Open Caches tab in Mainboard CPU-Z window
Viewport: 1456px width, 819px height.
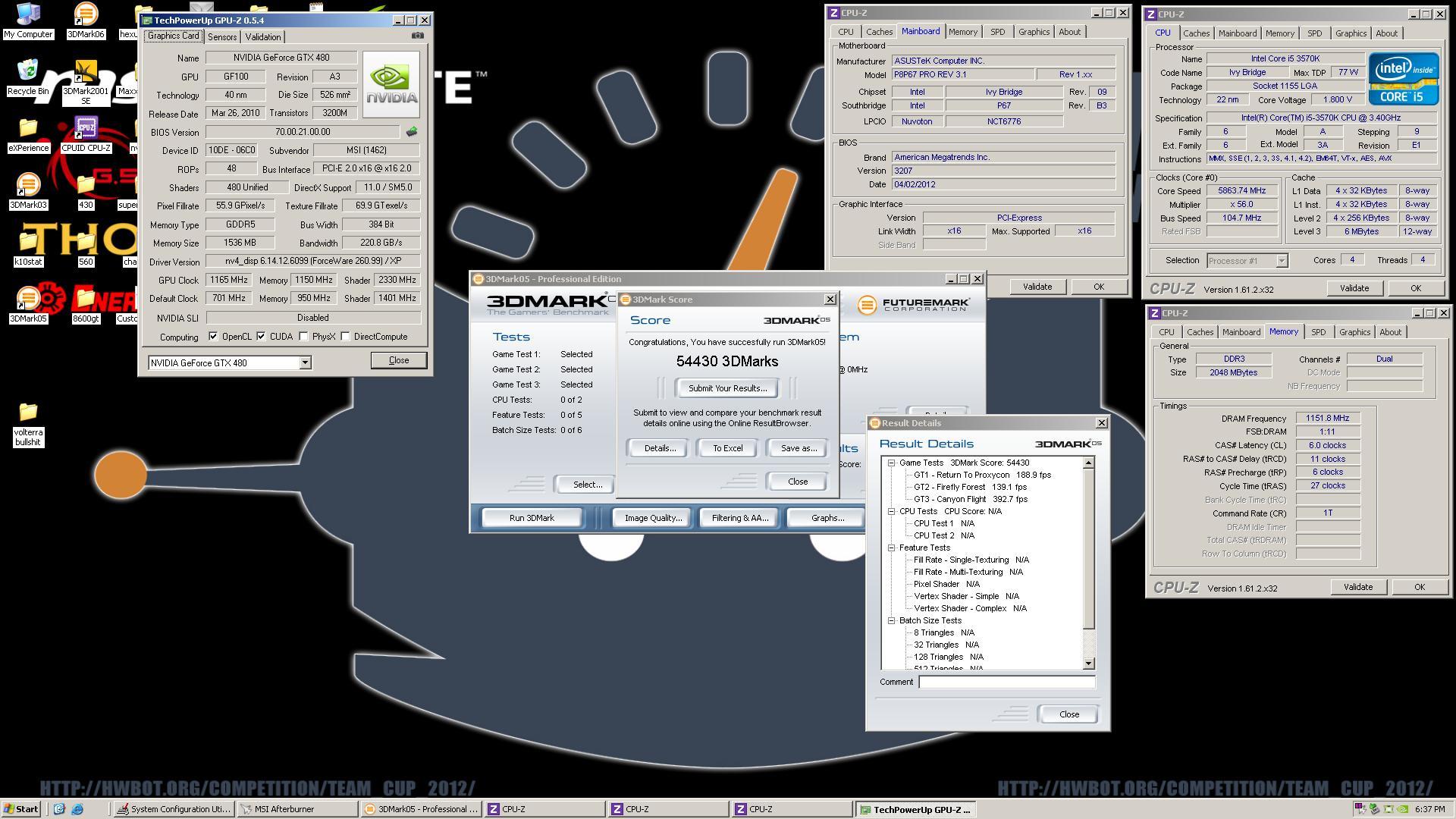[880, 32]
